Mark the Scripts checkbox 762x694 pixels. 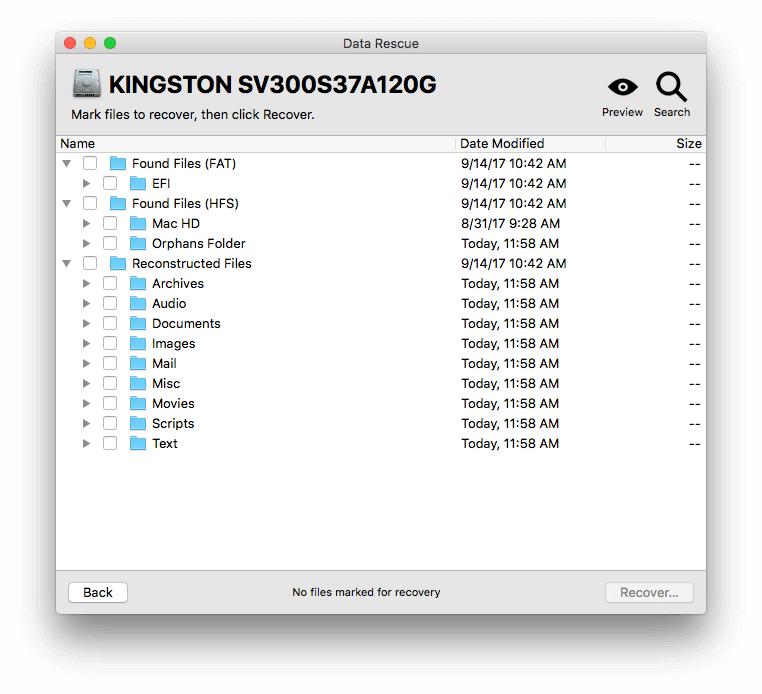click(110, 423)
